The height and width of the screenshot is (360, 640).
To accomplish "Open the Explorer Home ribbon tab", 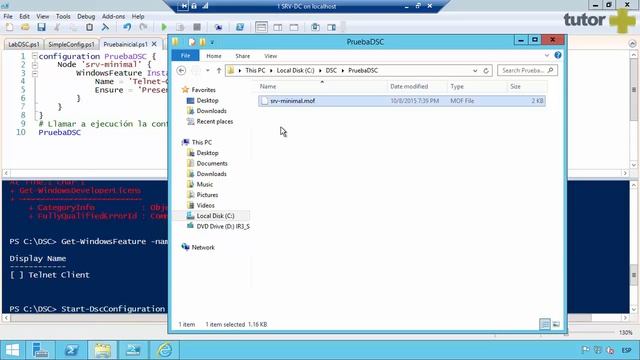I will click(213, 56).
